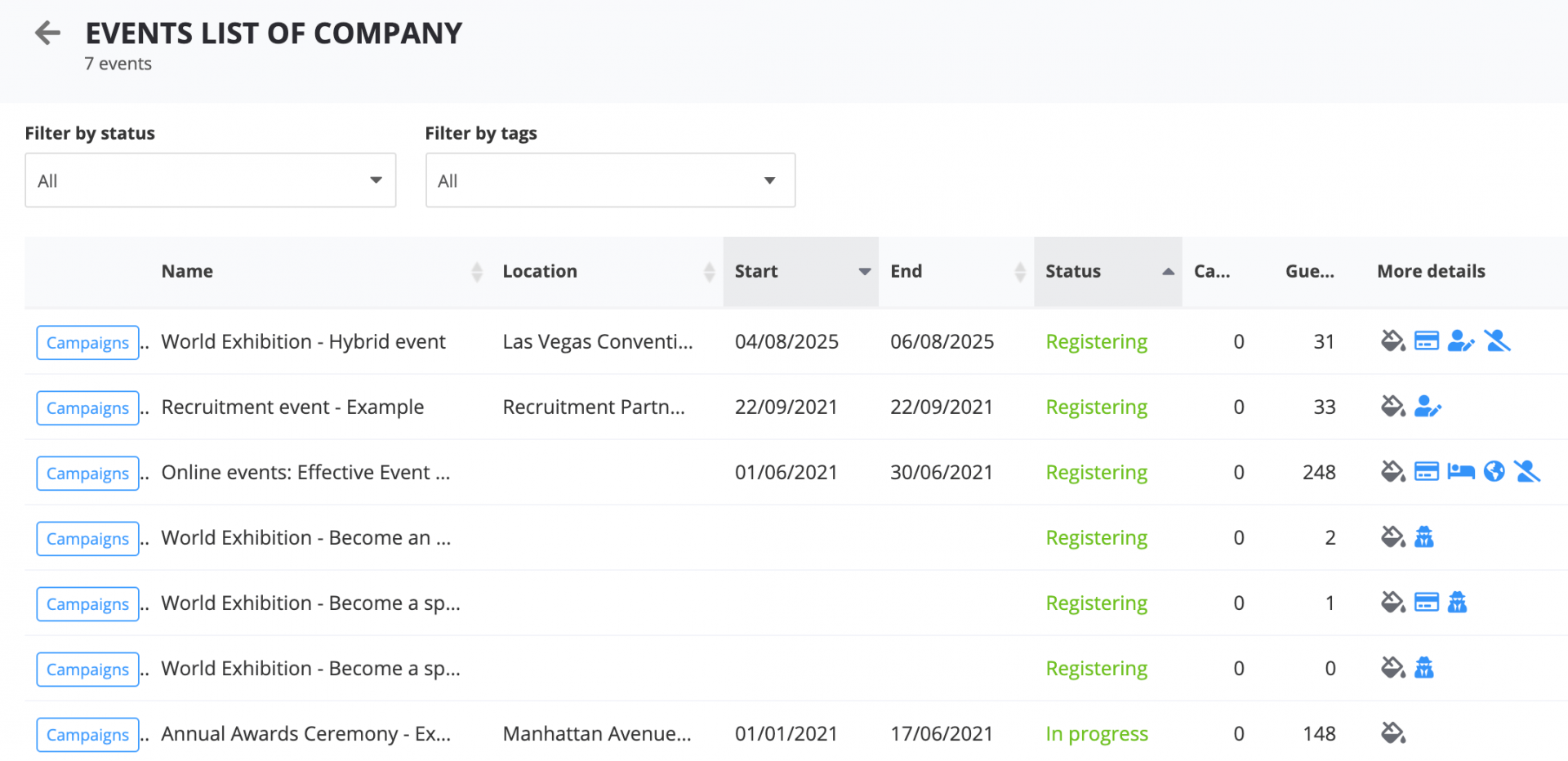This screenshot has height=761, width=1568.
Task: Open the event named Recruitment event - Example
Action: click(292, 407)
